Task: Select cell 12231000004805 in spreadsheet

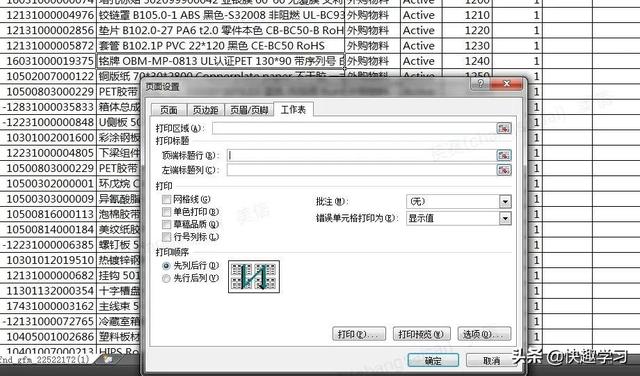Action: [48, 153]
